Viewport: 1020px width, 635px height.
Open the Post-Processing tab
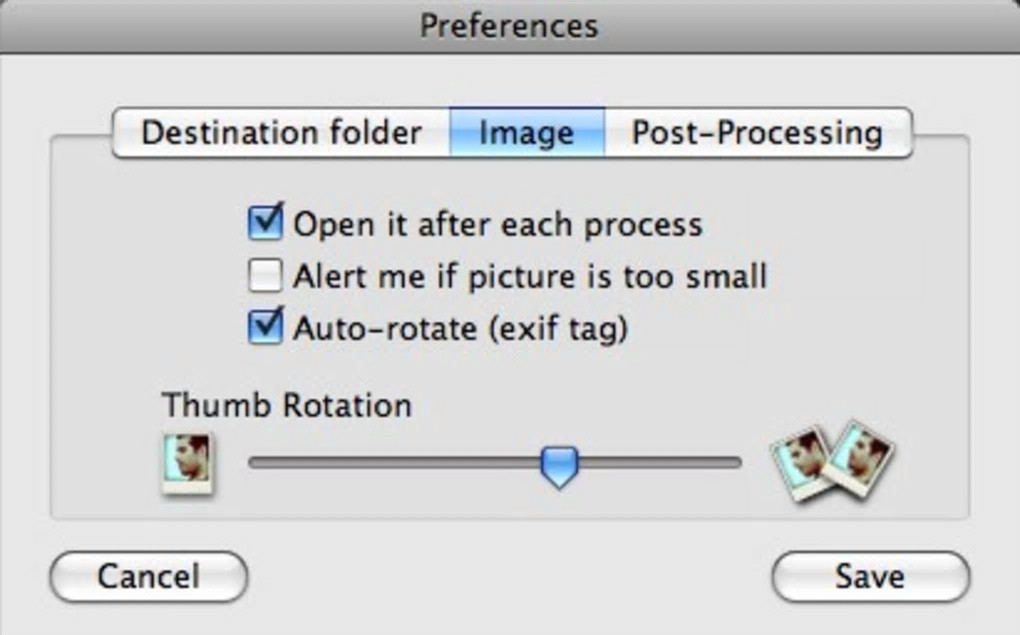pos(757,133)
